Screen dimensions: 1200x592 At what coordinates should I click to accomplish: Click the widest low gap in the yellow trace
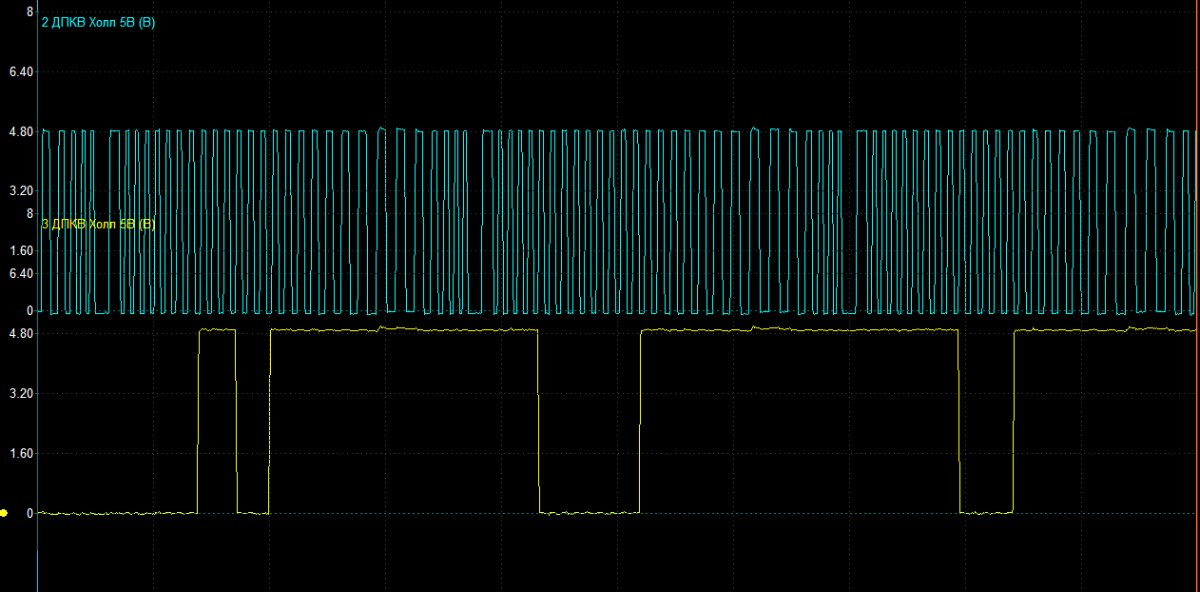pyautogui.click(x=589, y=512)
